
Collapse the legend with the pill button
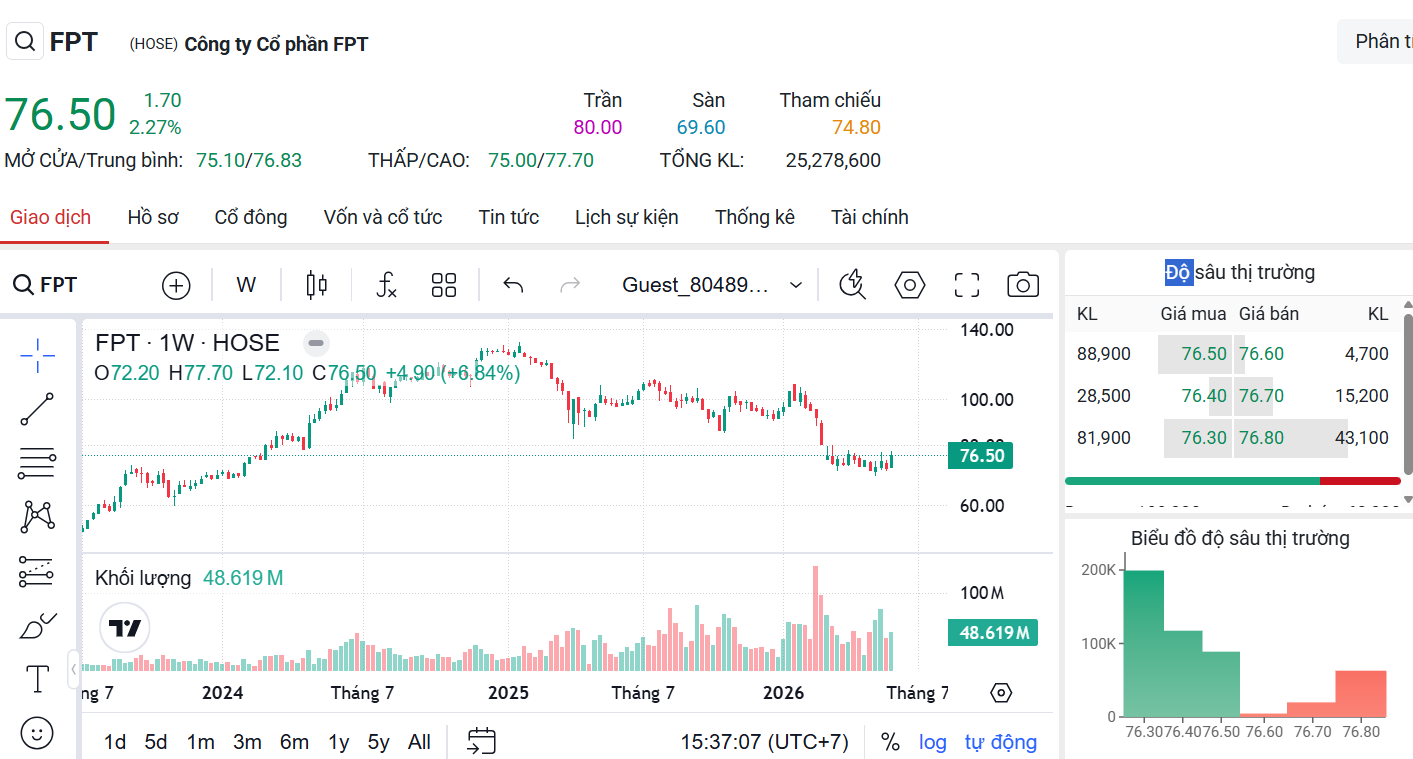(x=316, y=343)
